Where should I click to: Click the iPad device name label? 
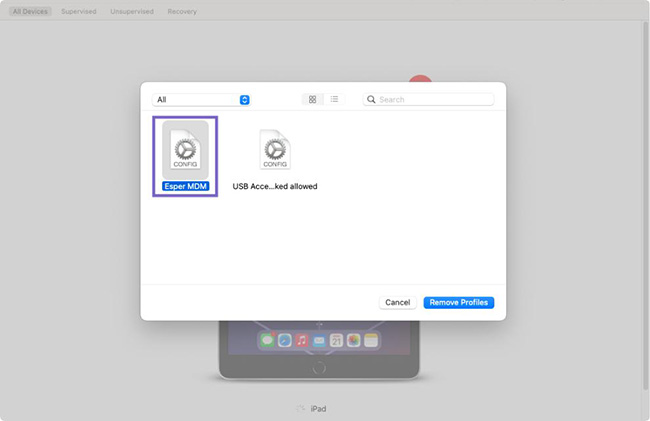318,409
